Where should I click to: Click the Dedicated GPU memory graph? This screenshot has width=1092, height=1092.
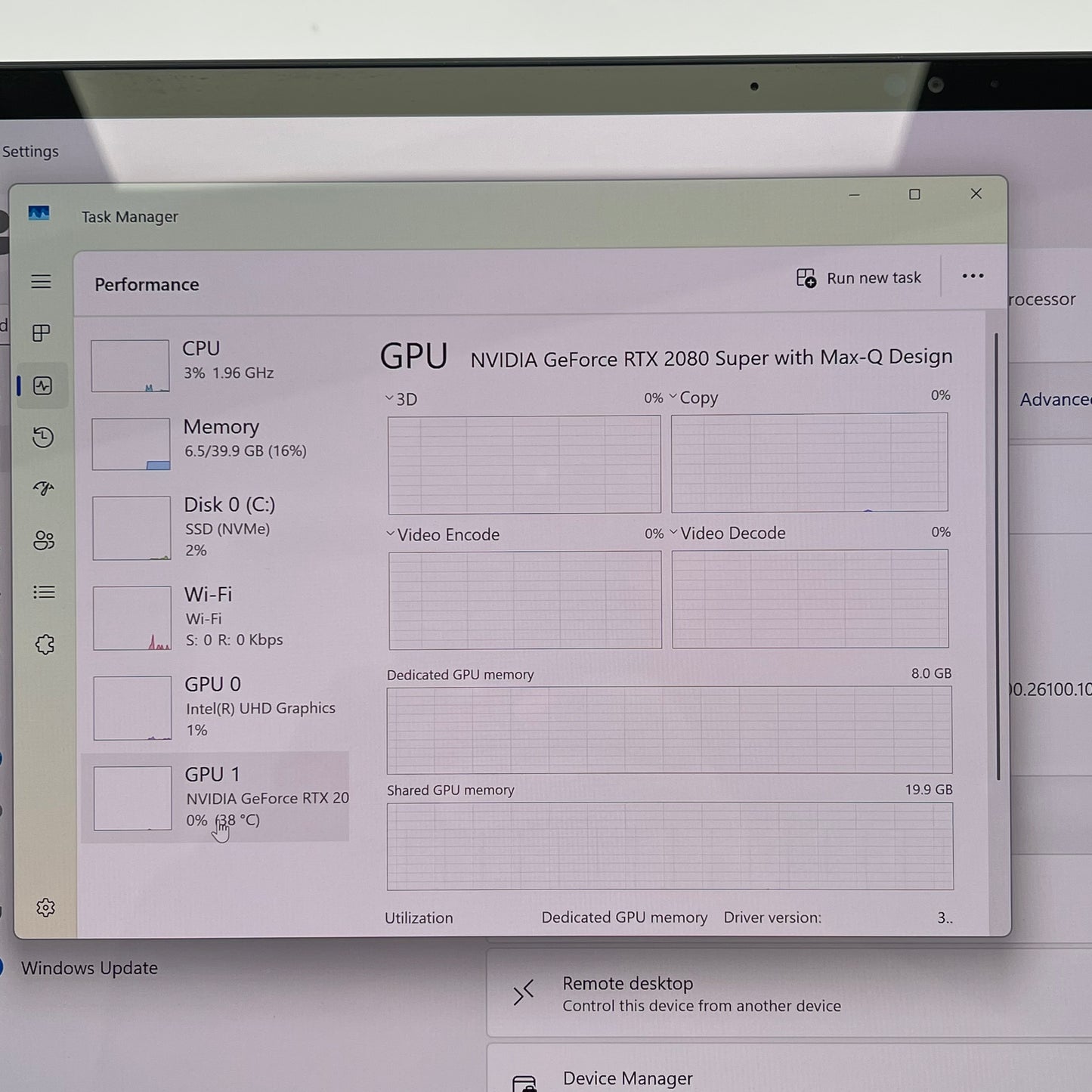(670, 730)
